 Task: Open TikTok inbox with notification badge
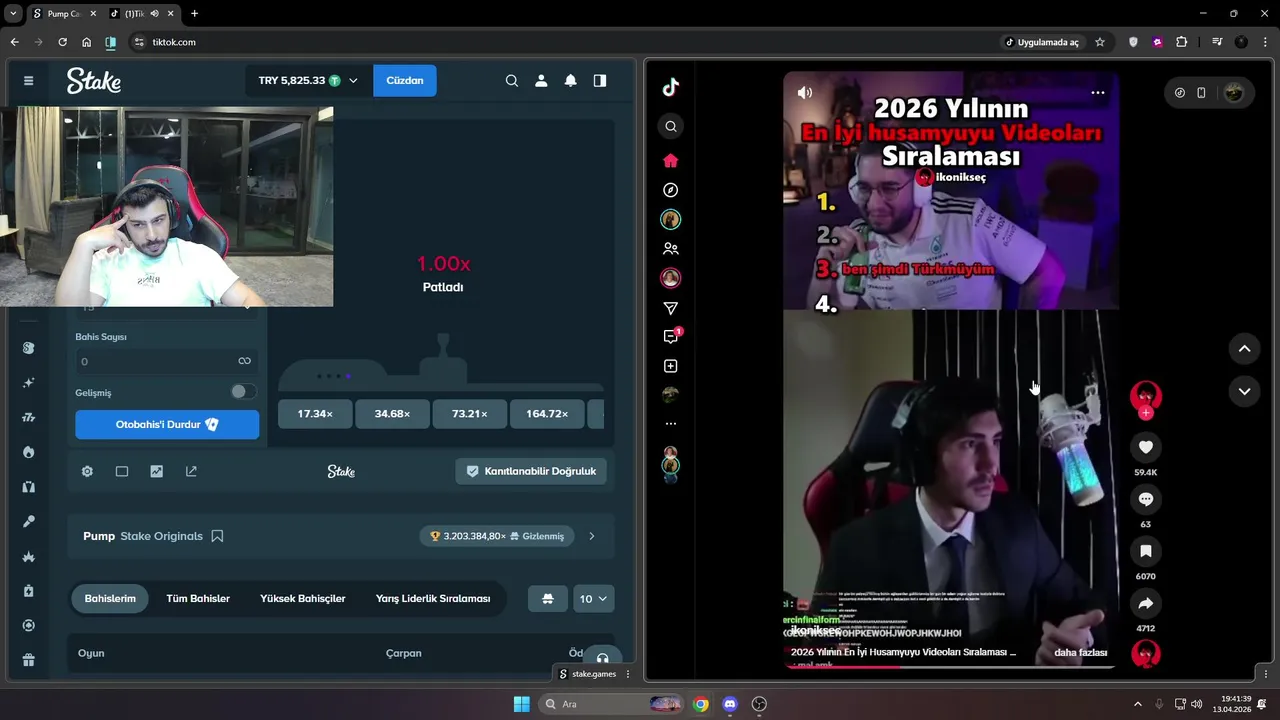click(671, 336)
